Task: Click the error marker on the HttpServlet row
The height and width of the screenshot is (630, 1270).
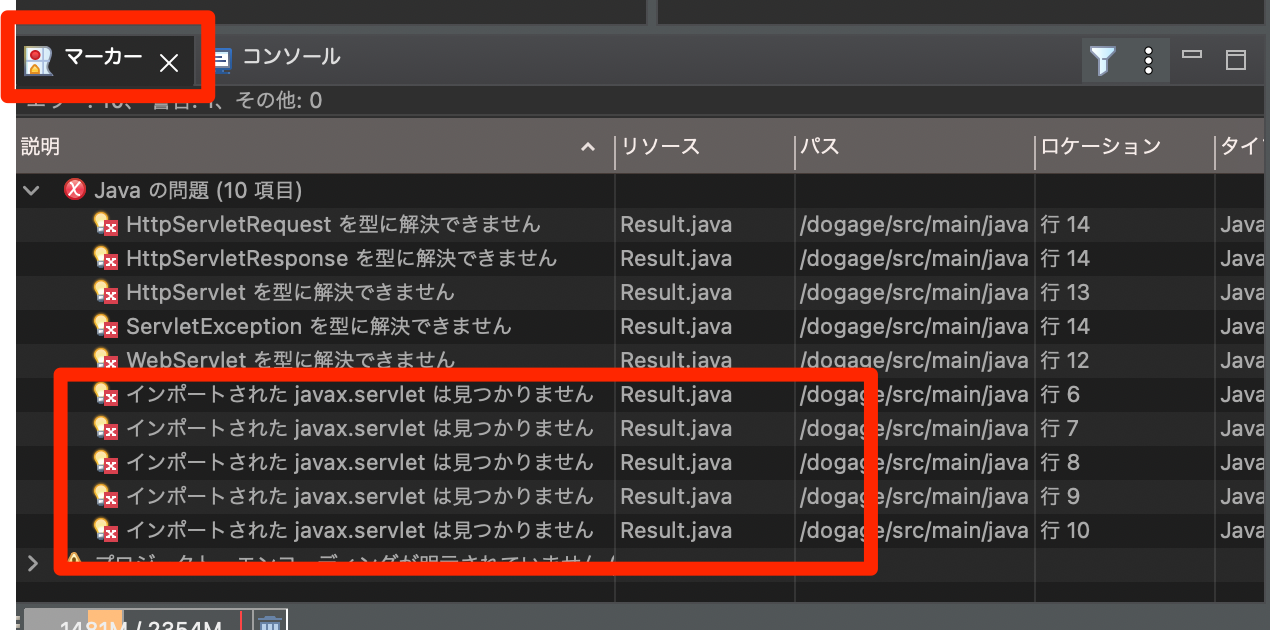Action: [105, 292]
